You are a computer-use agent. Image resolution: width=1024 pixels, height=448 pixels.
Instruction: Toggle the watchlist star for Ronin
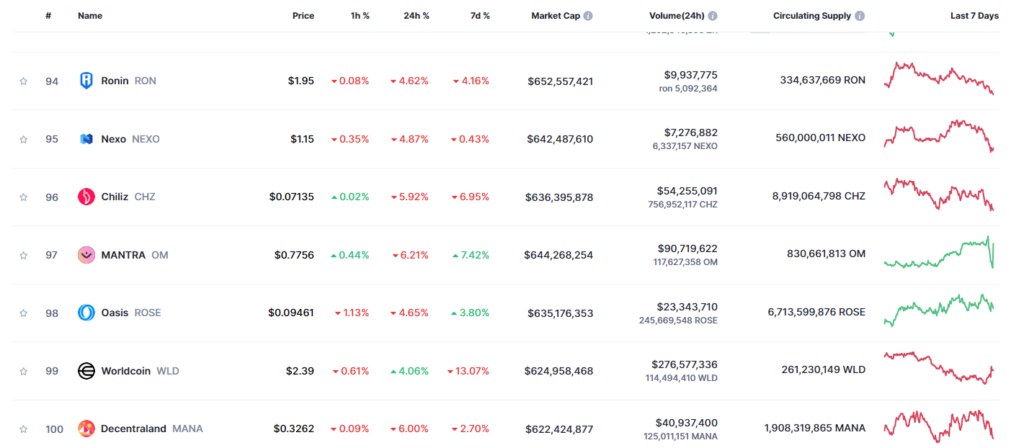tap(24, 81)
